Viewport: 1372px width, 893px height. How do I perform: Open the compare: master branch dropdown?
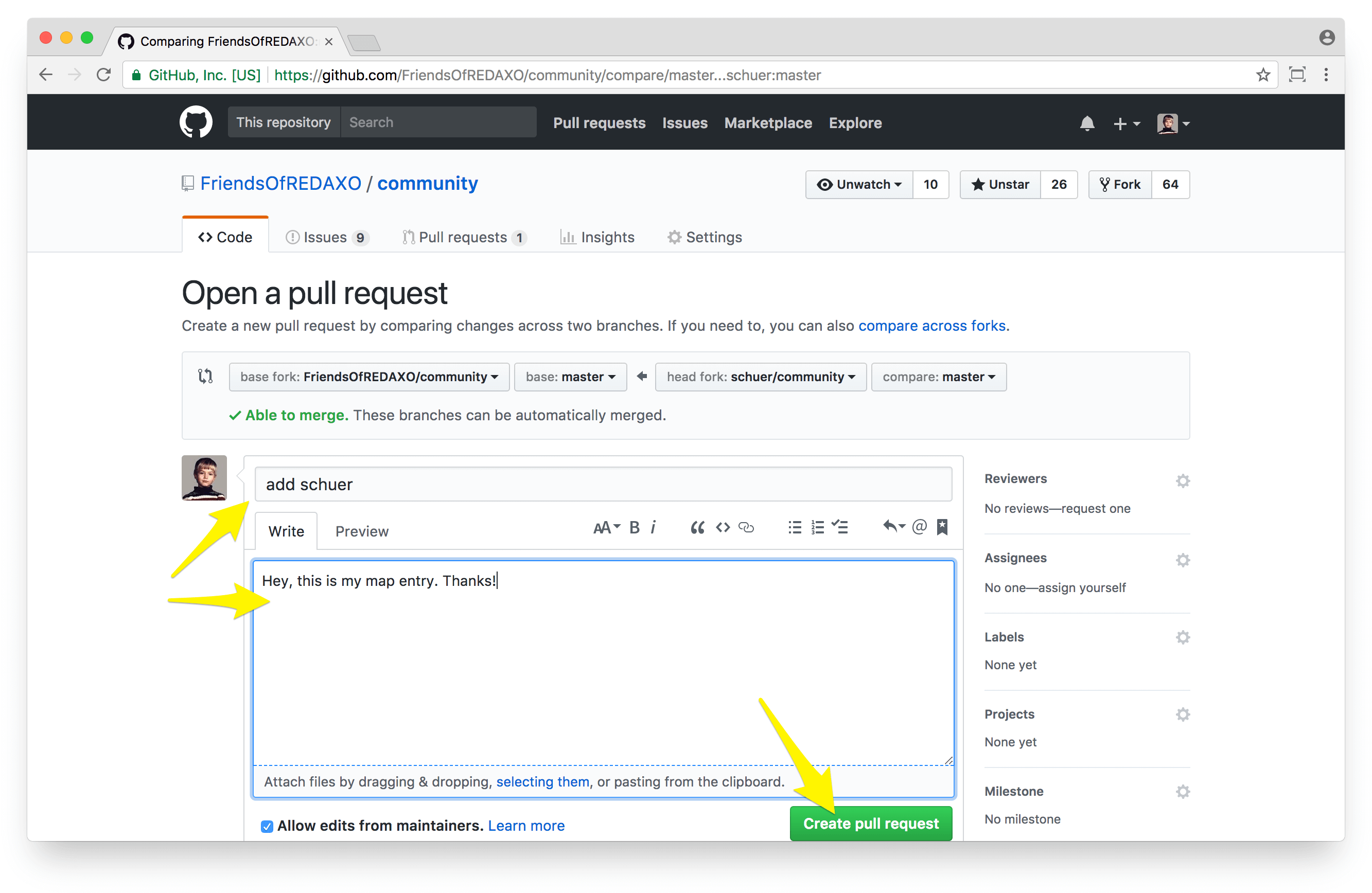[x=939, y=377]
